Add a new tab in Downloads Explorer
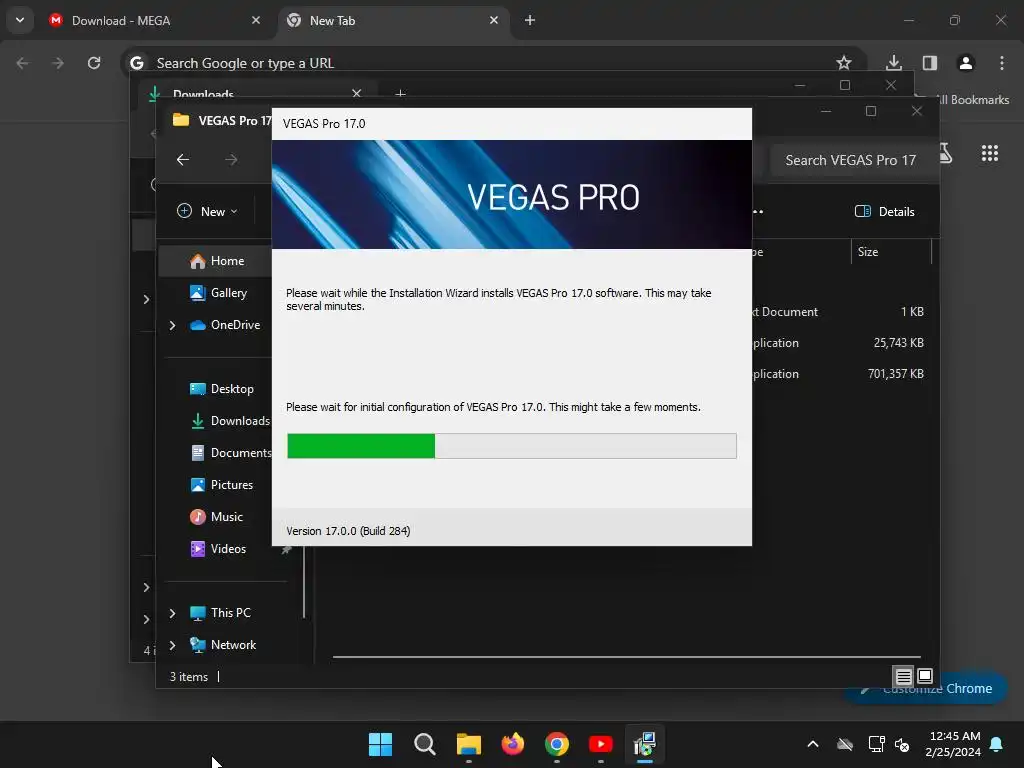 point(400,94)
